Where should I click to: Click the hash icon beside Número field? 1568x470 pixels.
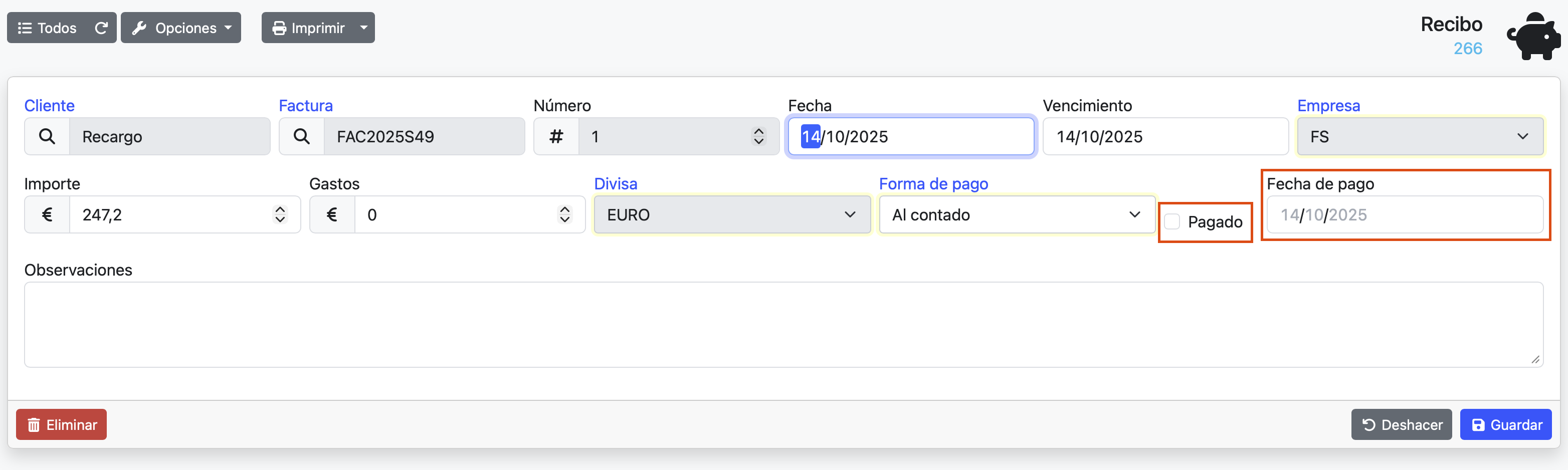556,136
